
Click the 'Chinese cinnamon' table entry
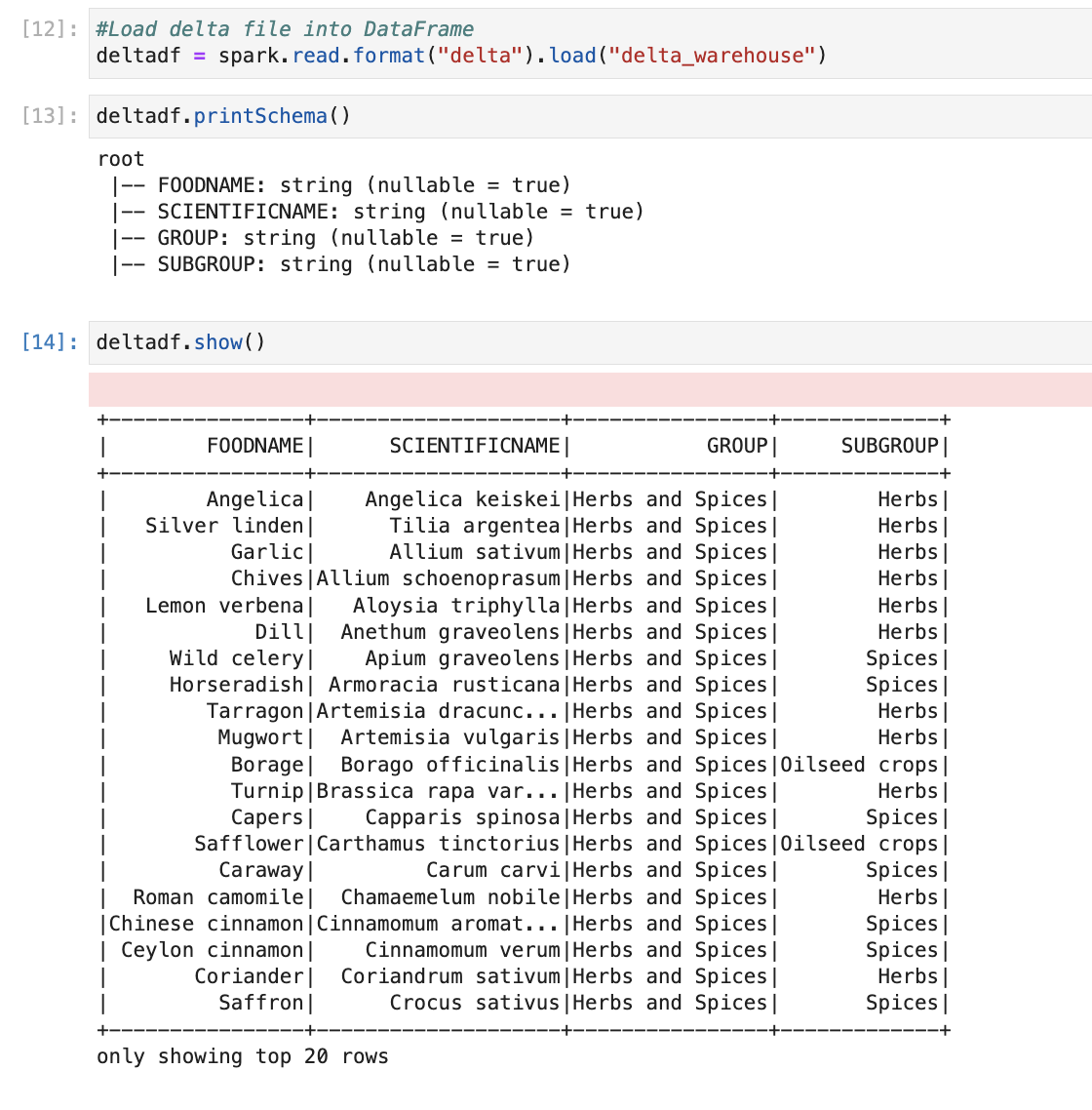pos(206,924)
